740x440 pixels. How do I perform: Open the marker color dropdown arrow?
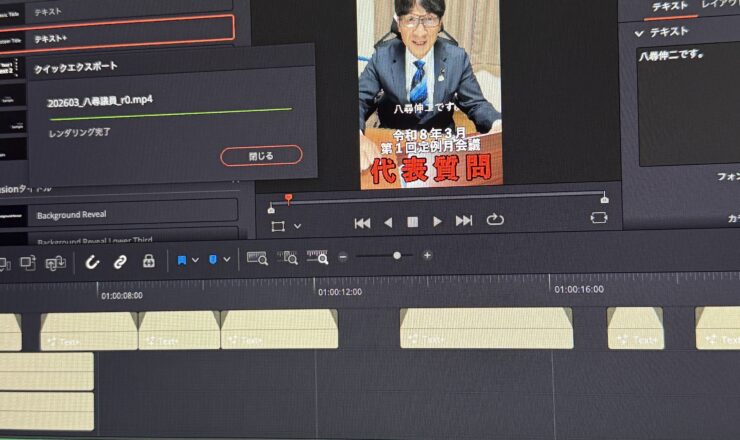tap(227, 260)
